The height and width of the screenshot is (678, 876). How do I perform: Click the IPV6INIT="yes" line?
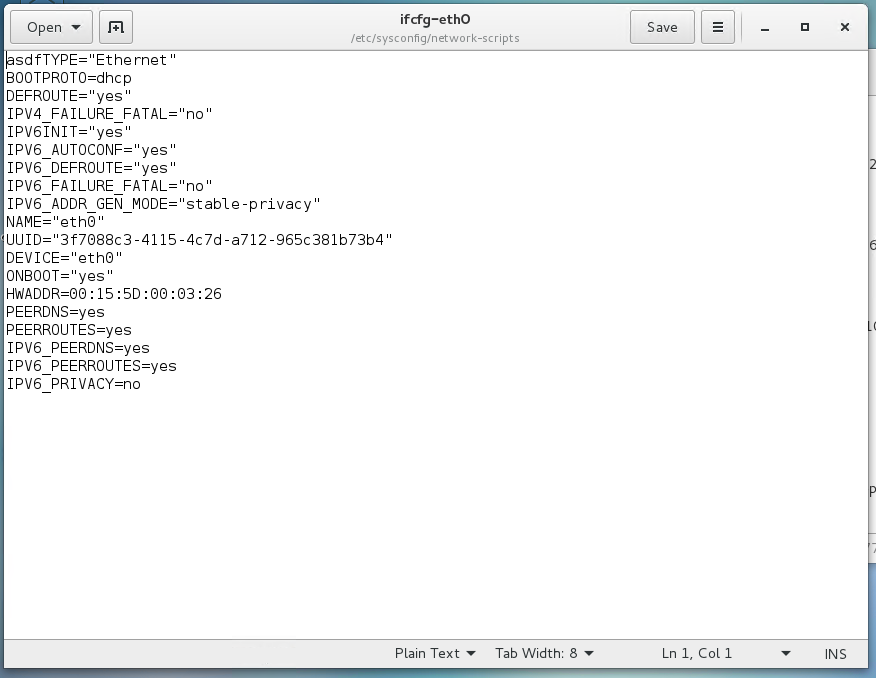[69, 132]
